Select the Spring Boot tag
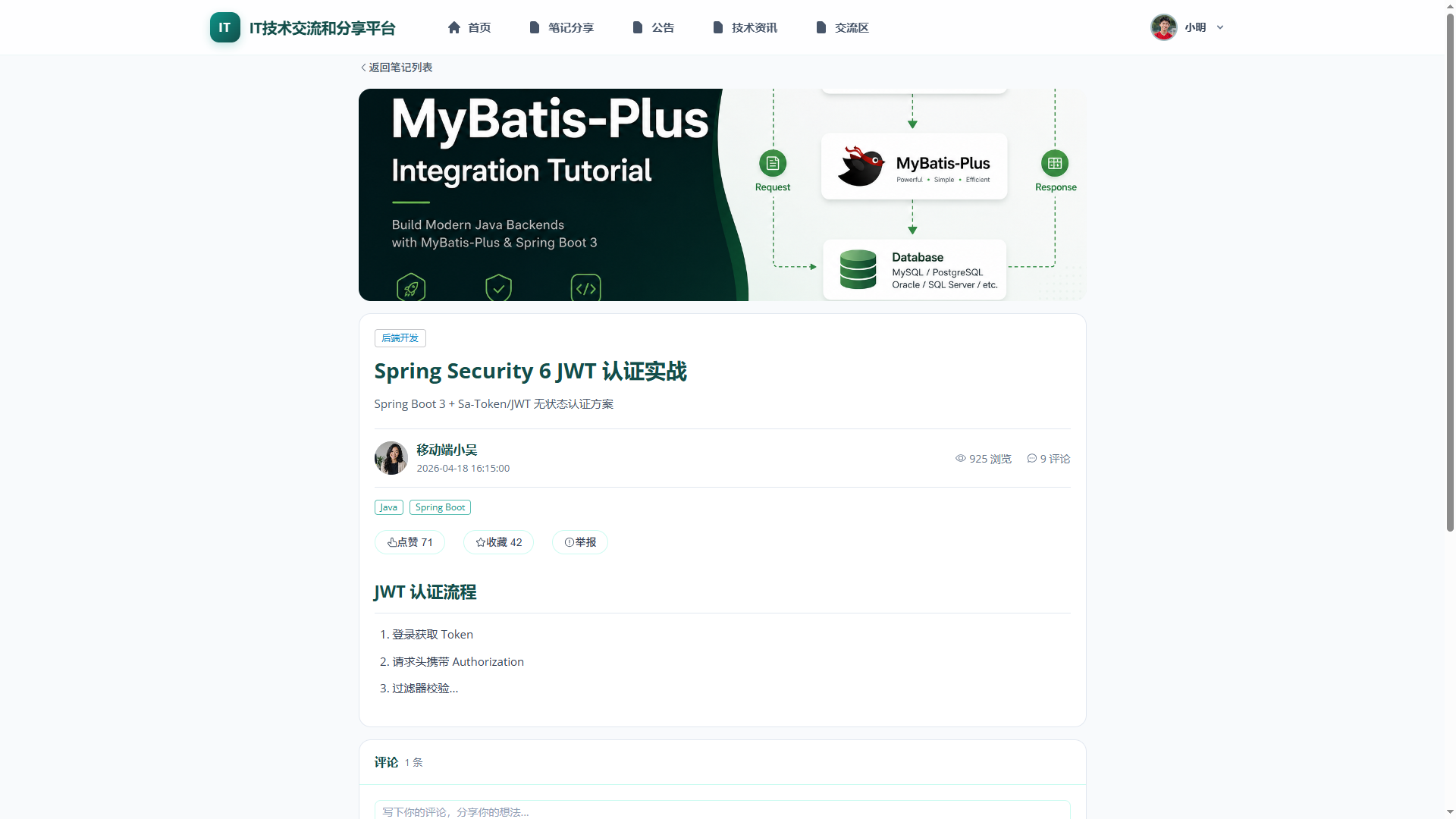The image size is (1456, 819). (440, 507)
